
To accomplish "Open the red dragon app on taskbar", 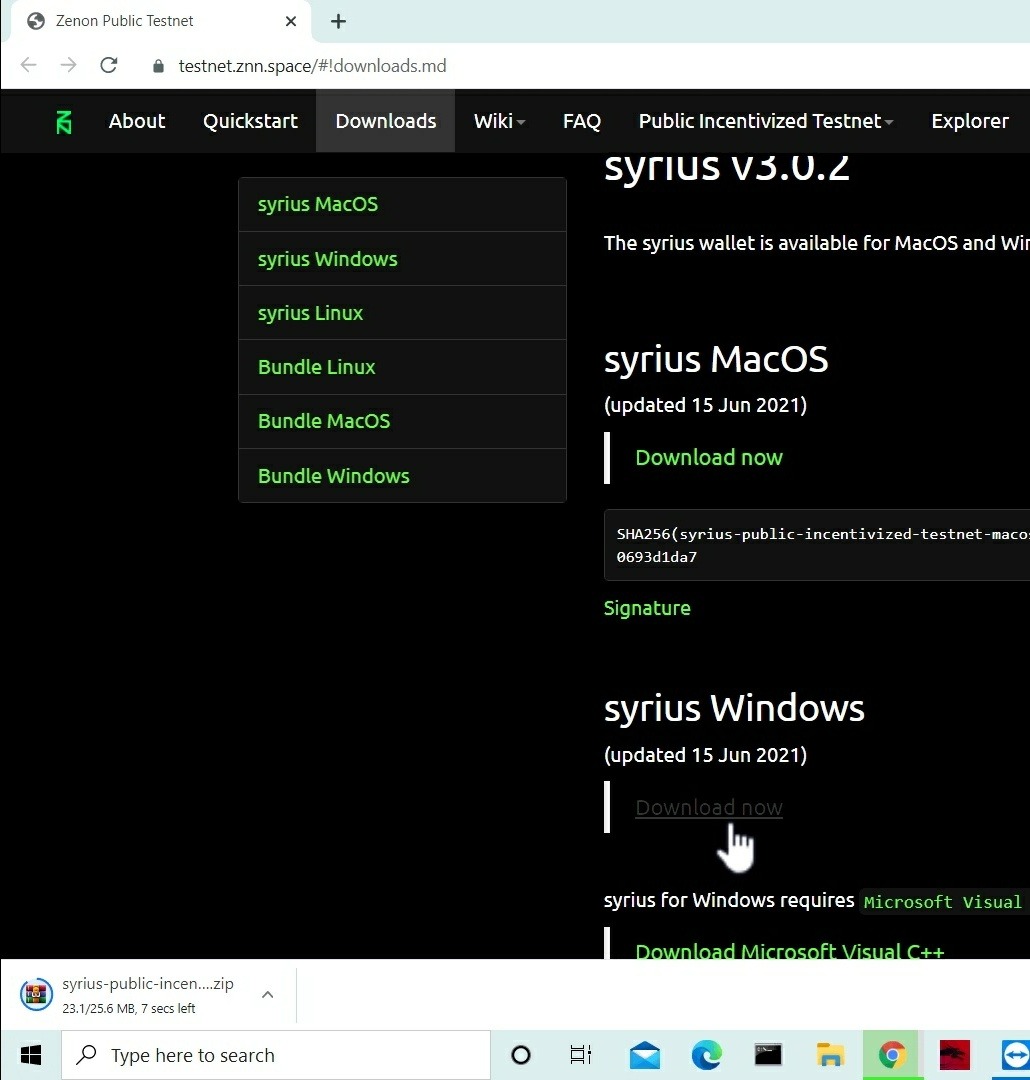I will [x=954, y=1055].
